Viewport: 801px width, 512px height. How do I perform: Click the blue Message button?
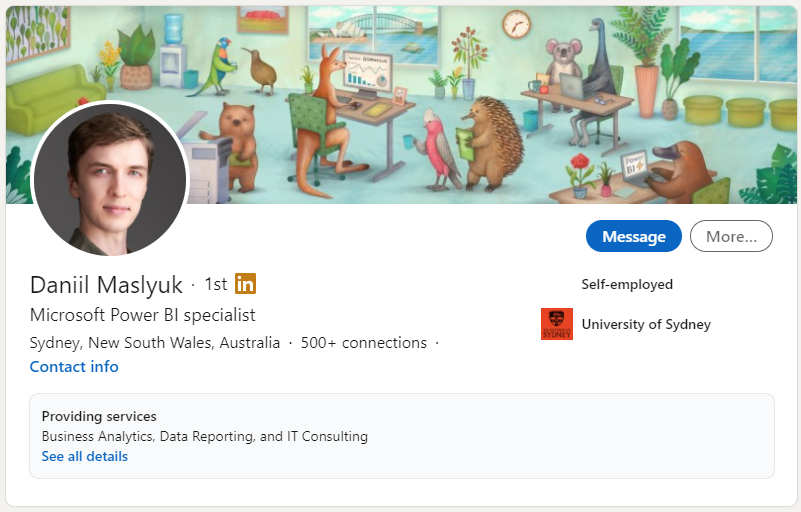pyautogui.click(x=633, y=236)
